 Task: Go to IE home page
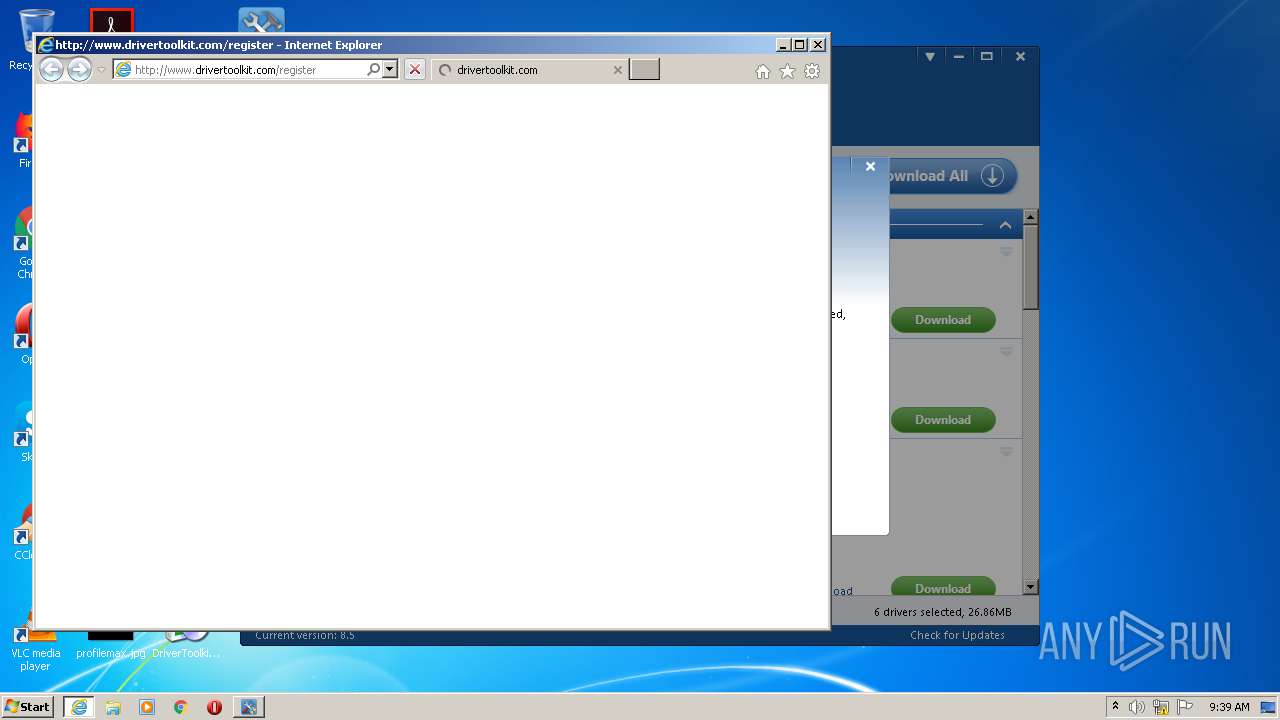(x=763, y=71)
